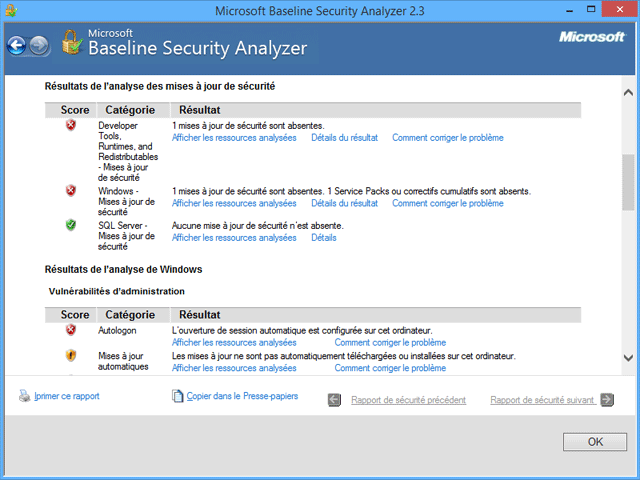Screen dimensions: 640x480
Task: Click the clipboard copy icon
Action: (x=178, y=397)
